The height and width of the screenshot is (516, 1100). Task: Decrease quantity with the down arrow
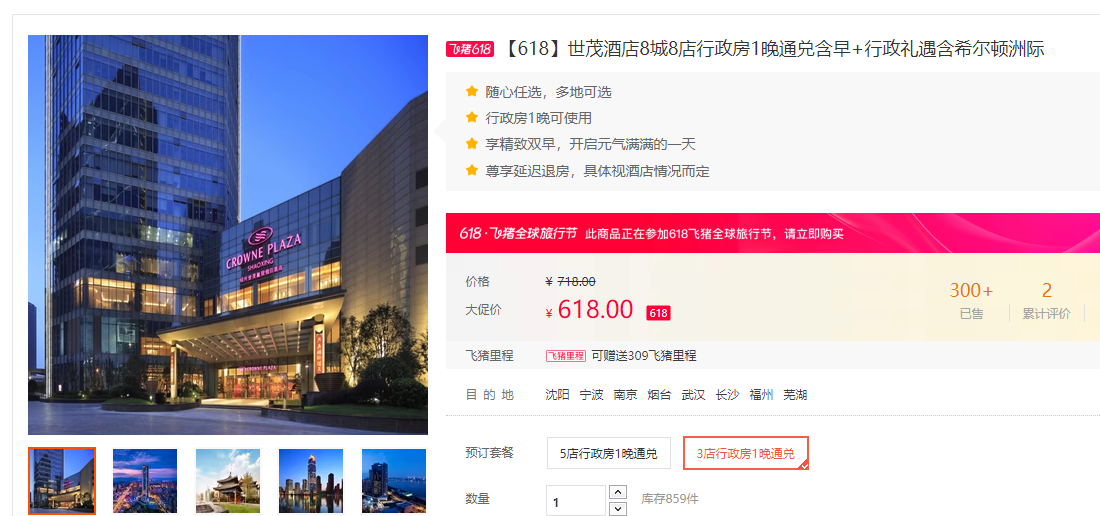point(617,509)
